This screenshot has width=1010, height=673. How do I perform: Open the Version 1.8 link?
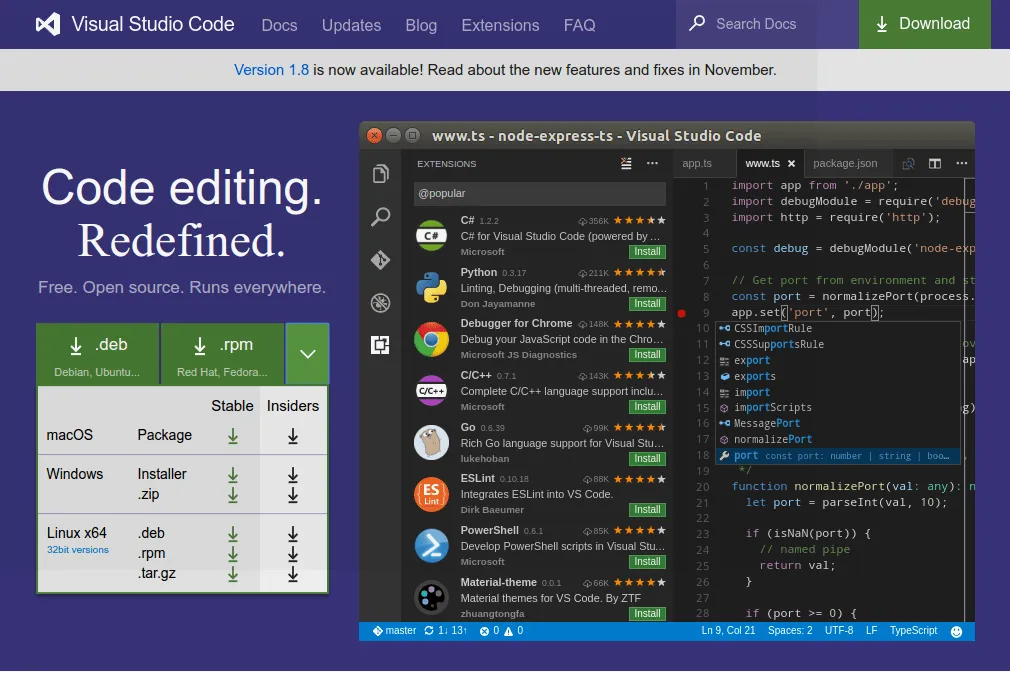click(271, 70)
